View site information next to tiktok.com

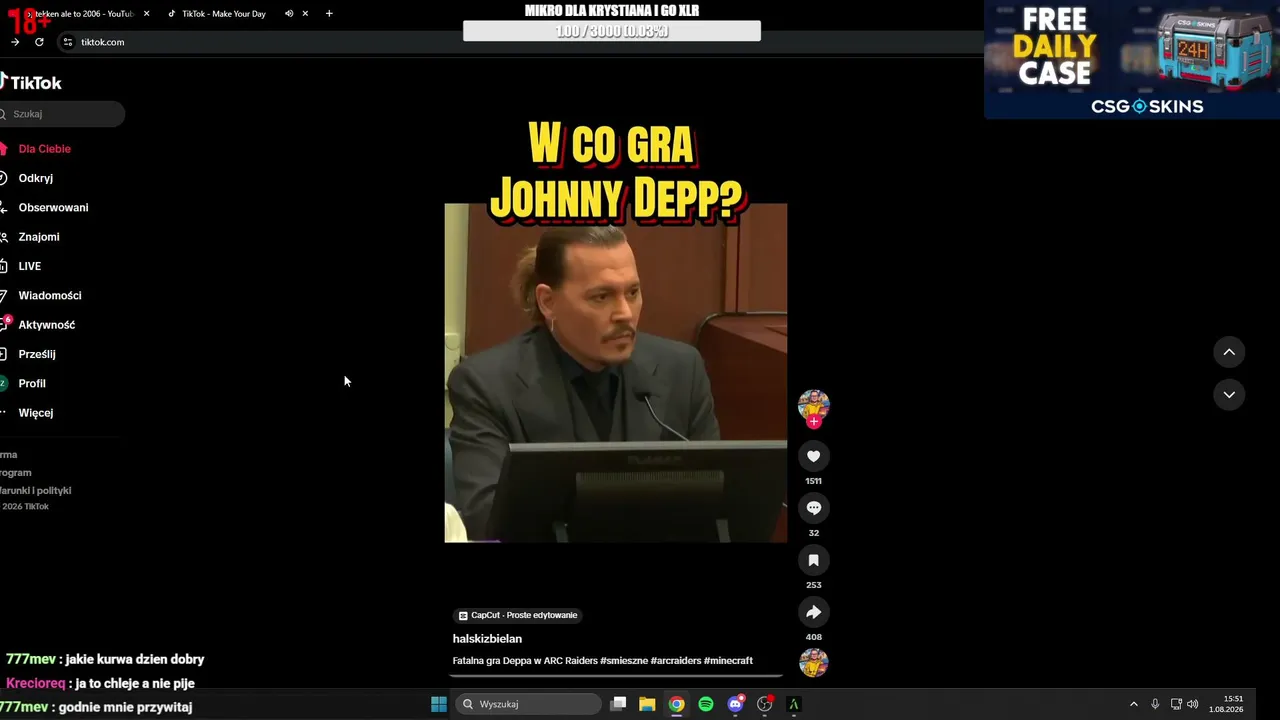(67, 42)
